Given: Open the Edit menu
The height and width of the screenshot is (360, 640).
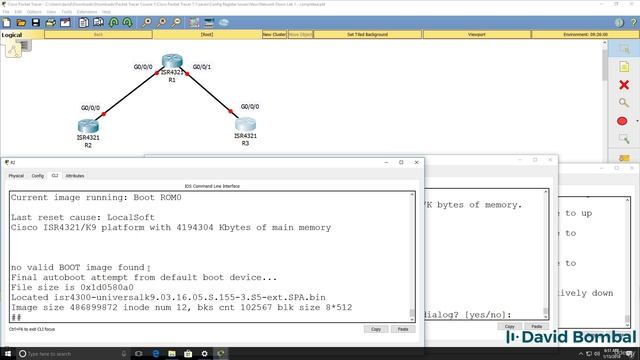Looking at the screenshot, I should coord(18,12).
